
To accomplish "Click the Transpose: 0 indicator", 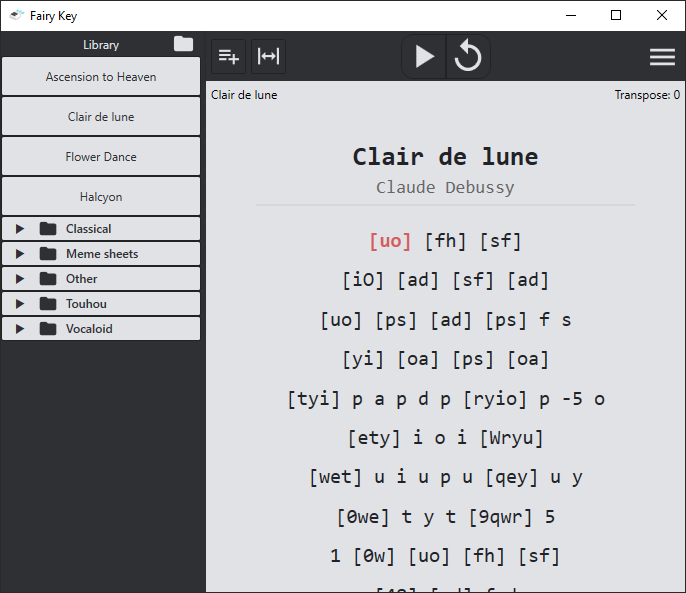I will coord(647,95).
